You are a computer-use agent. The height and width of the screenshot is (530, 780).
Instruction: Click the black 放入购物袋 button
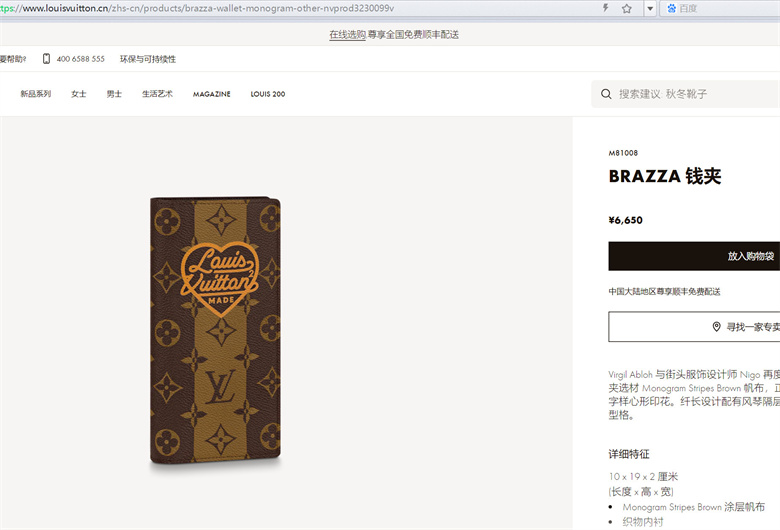point(694,256)
